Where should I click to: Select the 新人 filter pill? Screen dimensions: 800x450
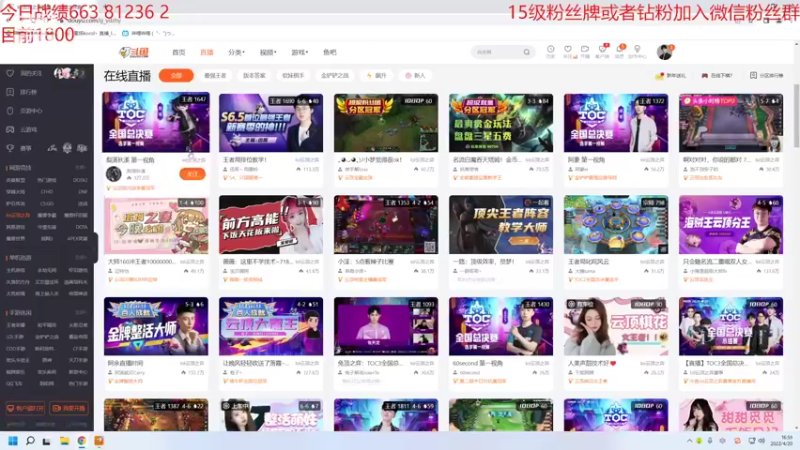[x=415, y=76]
